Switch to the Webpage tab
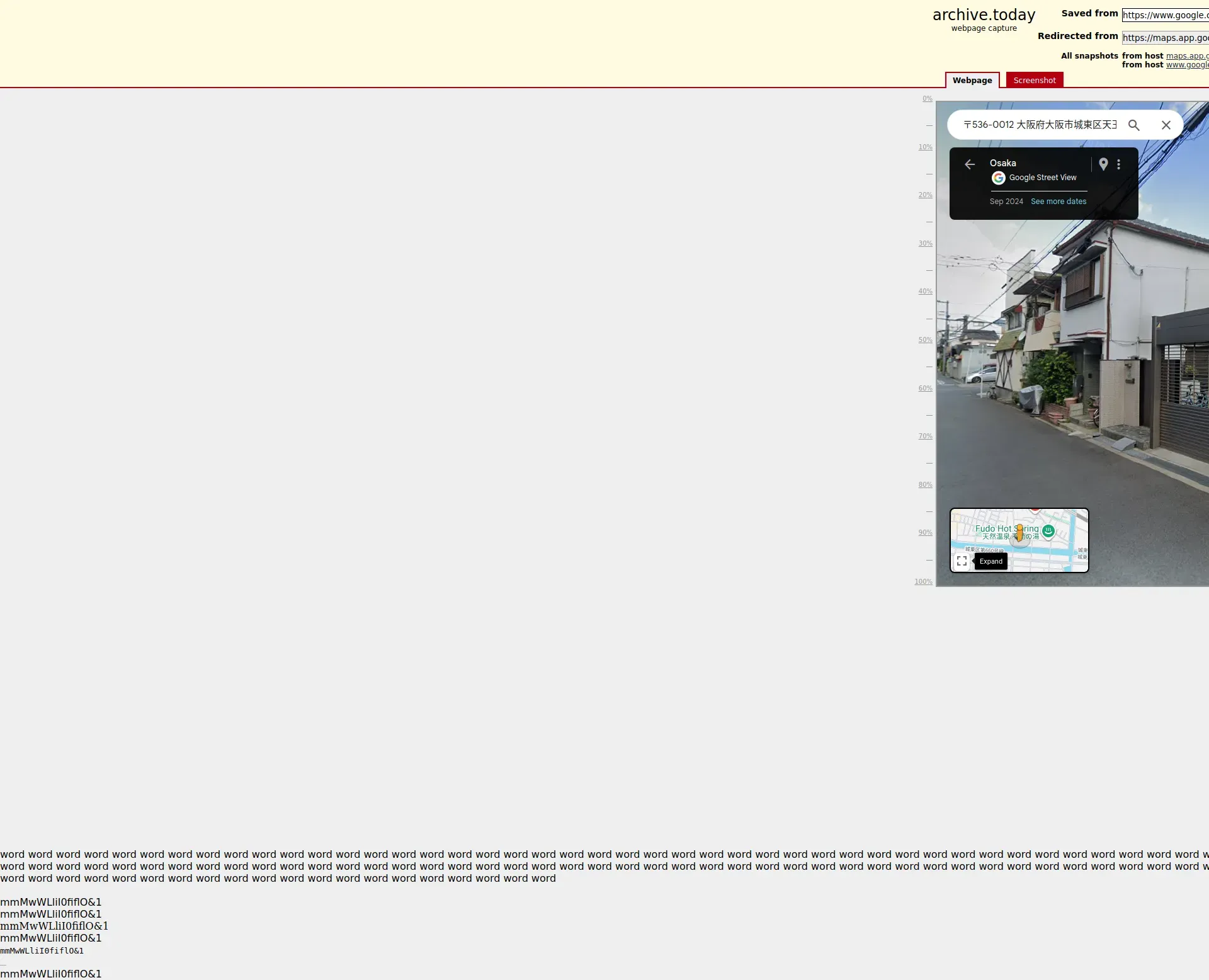This screenshot has height=980, width=1209. [972, 81]
